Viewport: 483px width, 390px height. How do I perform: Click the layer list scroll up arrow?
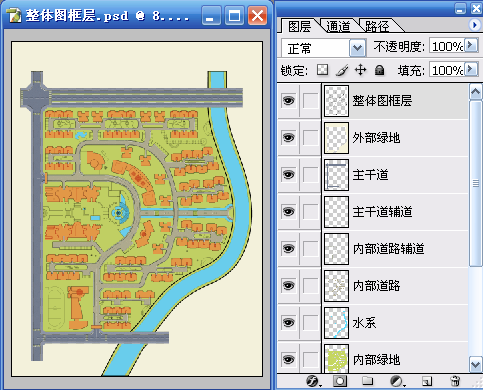pos(475,92)
